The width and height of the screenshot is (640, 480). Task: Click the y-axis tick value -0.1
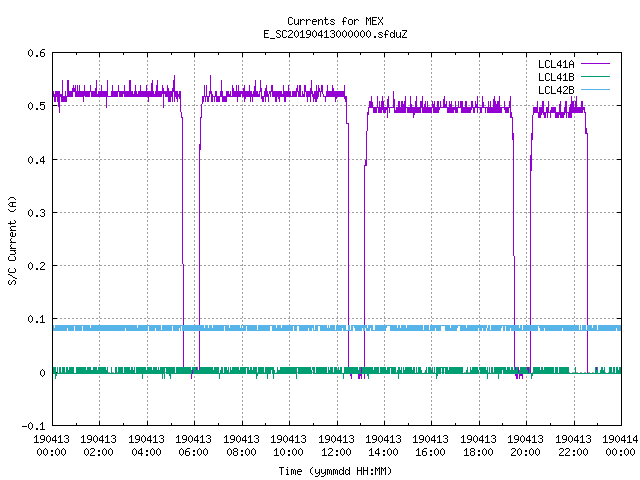33,426
